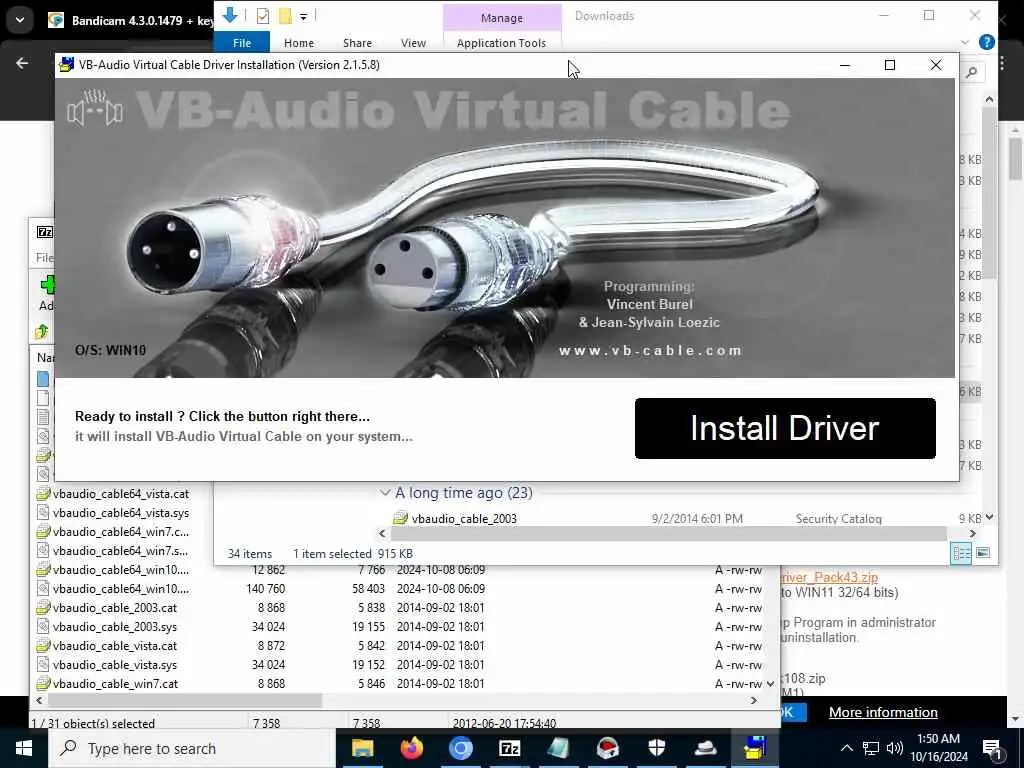
Task: Open Firefox from the taskbar
Action: (x=411, y=748)
